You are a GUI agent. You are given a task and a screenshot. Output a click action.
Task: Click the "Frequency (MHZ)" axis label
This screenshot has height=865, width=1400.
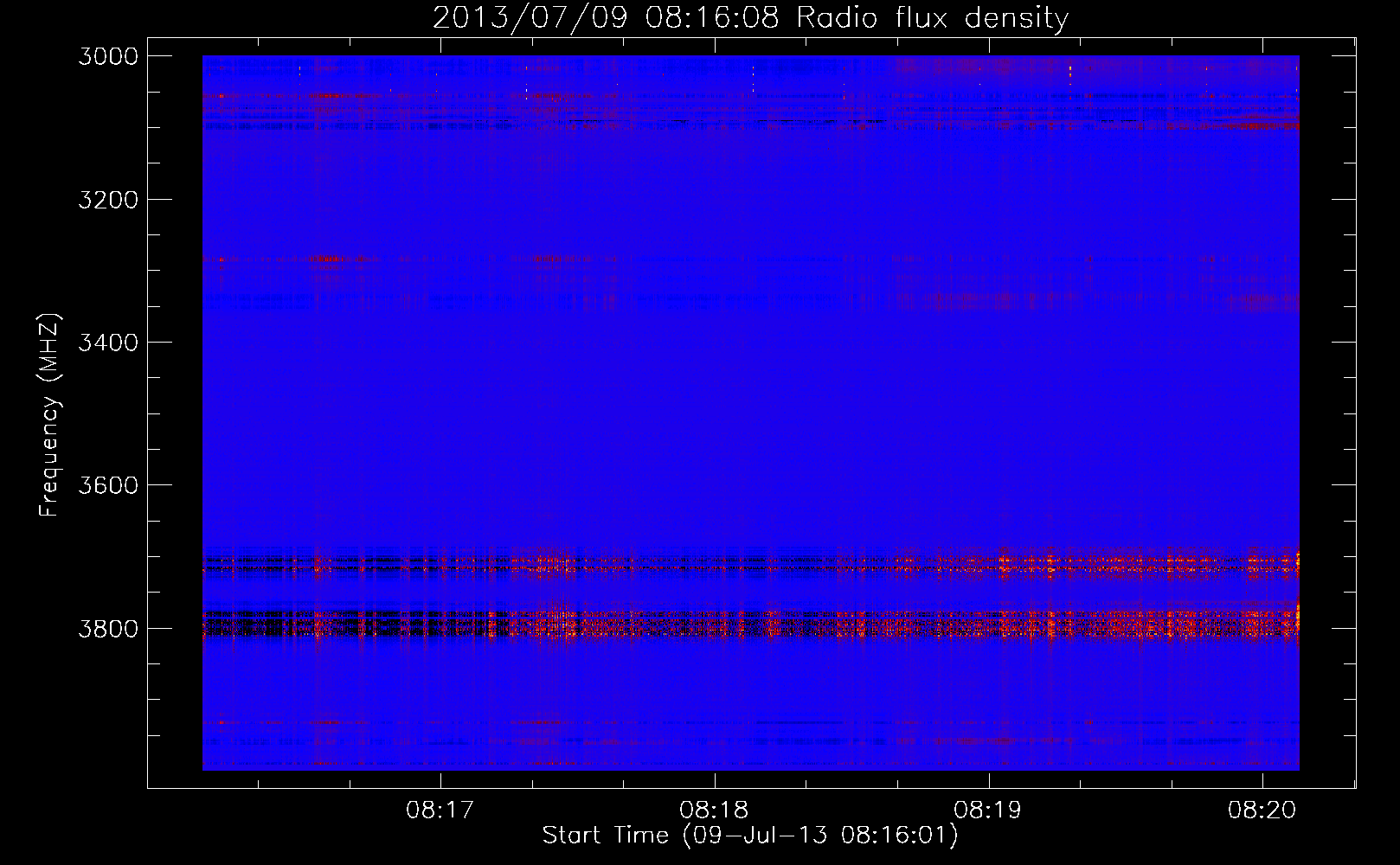coord(49,415)
